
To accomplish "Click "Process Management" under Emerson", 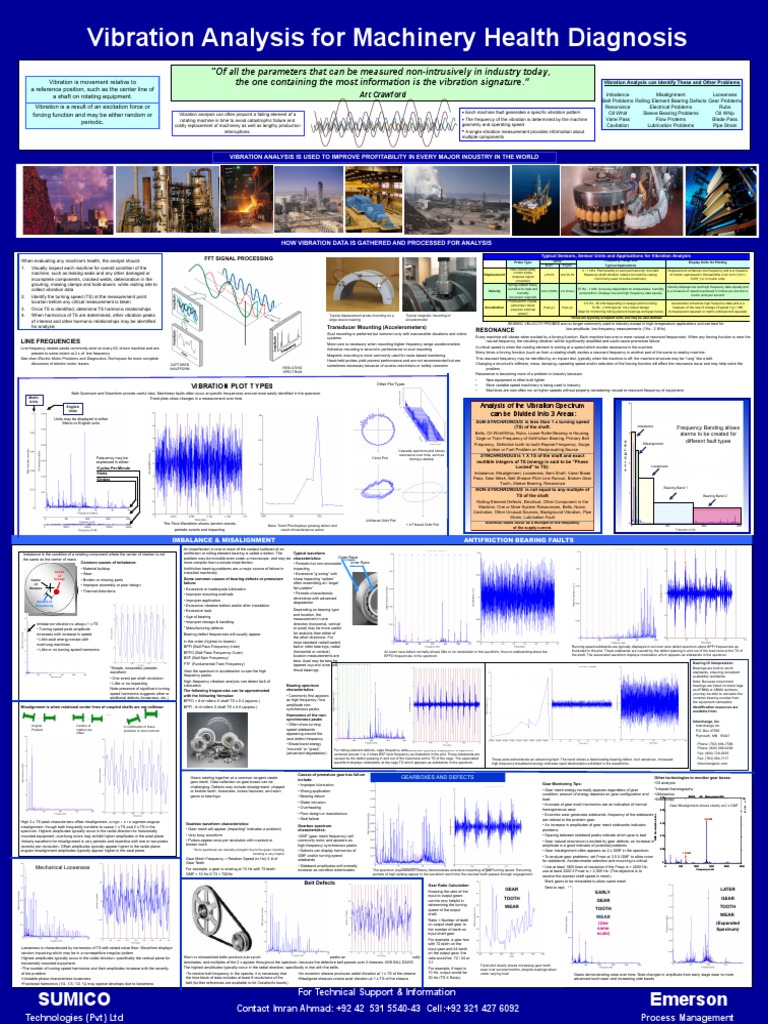I will pos(687,1017).
